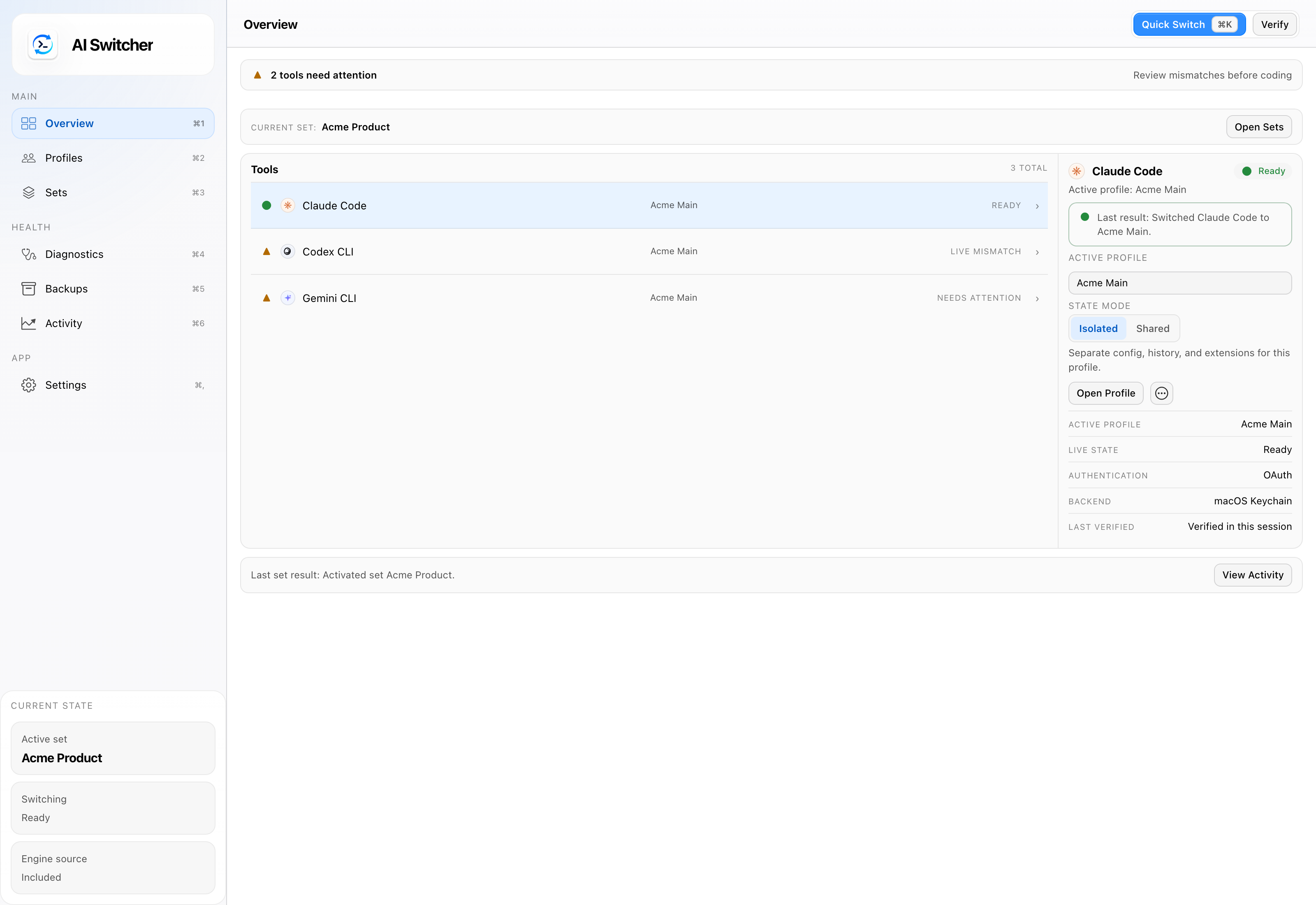The width and height of the screenshot is (1316, 905).
Task: Select the Codex CLI tool name
Action: (x=328, y=252)
